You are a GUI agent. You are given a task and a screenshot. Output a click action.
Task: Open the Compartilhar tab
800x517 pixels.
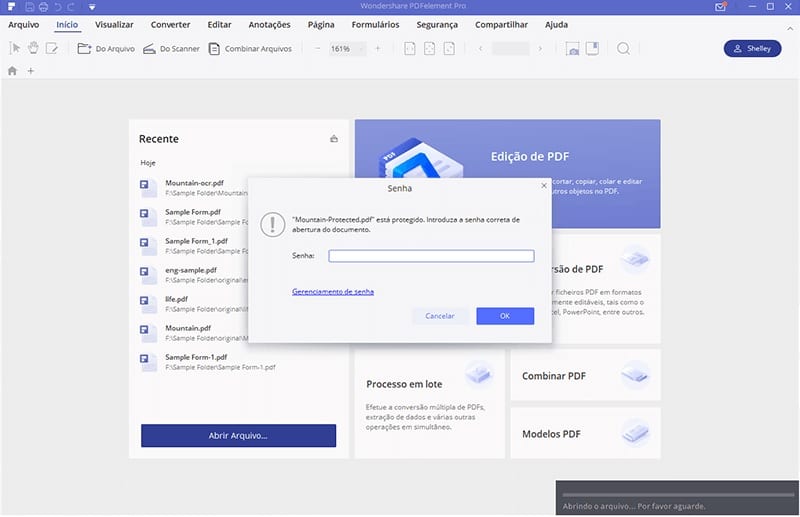tap(501, 24)
